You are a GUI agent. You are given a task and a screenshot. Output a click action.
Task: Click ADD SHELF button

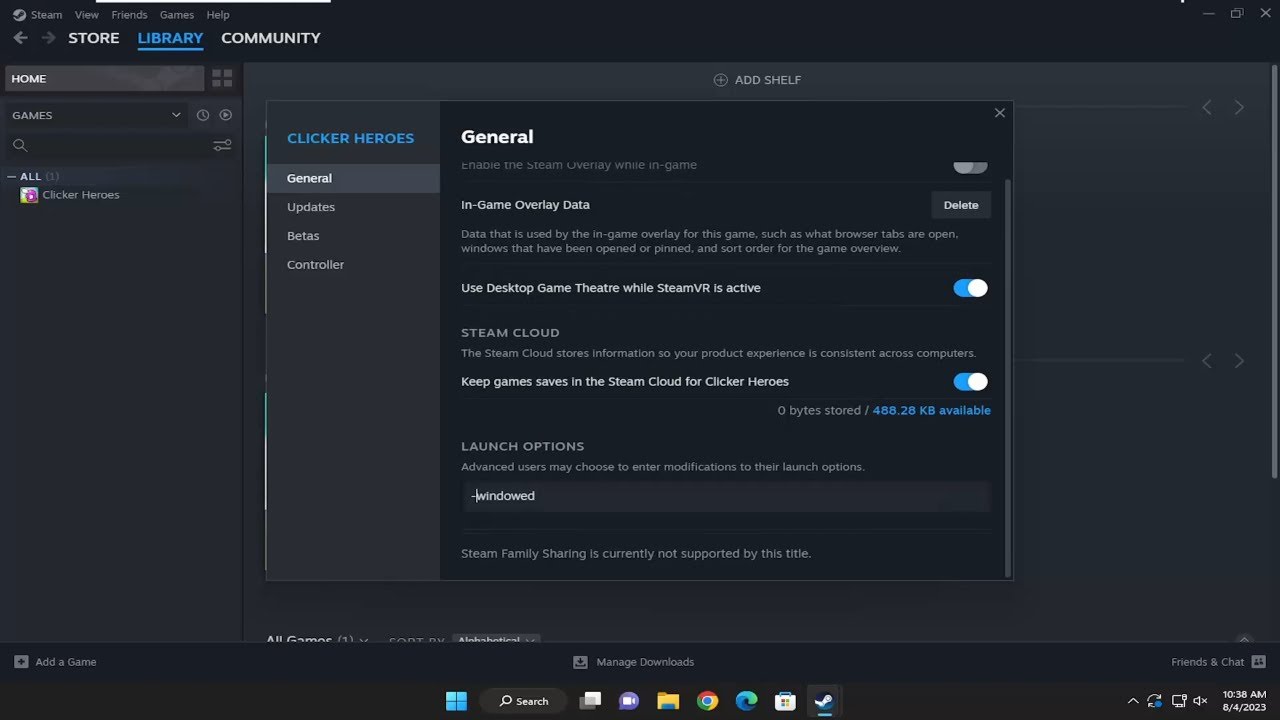[757, 80]
